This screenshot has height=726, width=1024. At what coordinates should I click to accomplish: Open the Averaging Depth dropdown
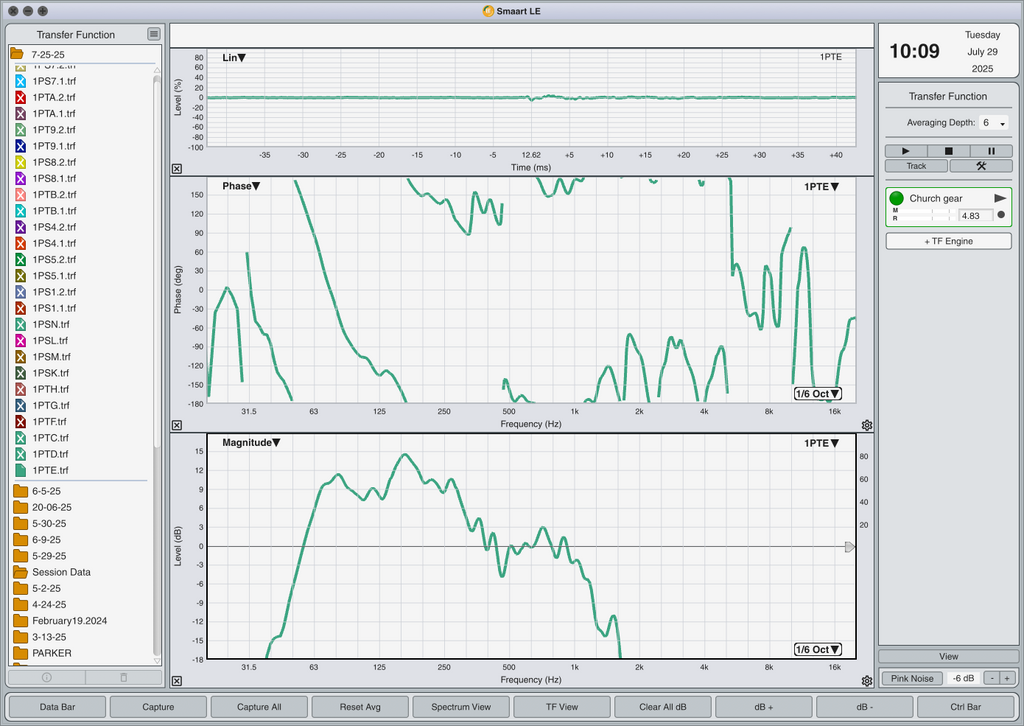click(x=993, y=123)
